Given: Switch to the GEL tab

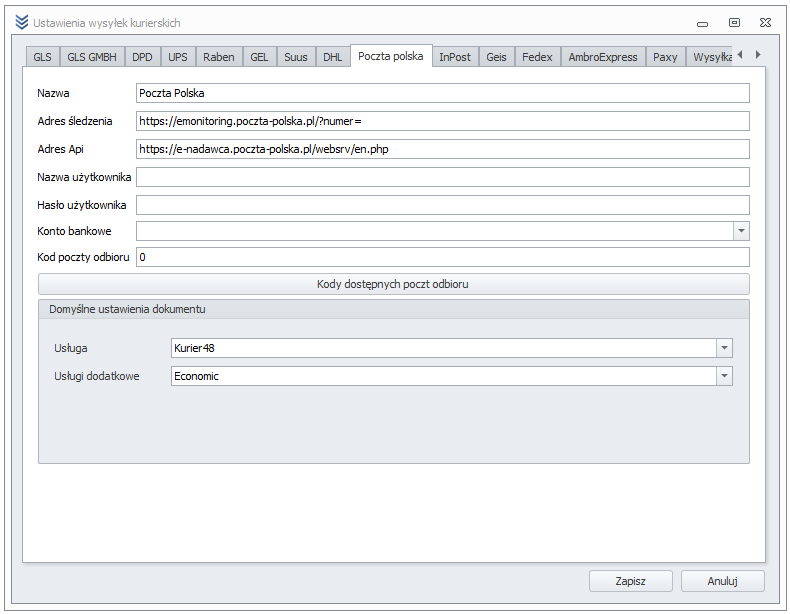Looking at the screenshot, I should 259,57.
